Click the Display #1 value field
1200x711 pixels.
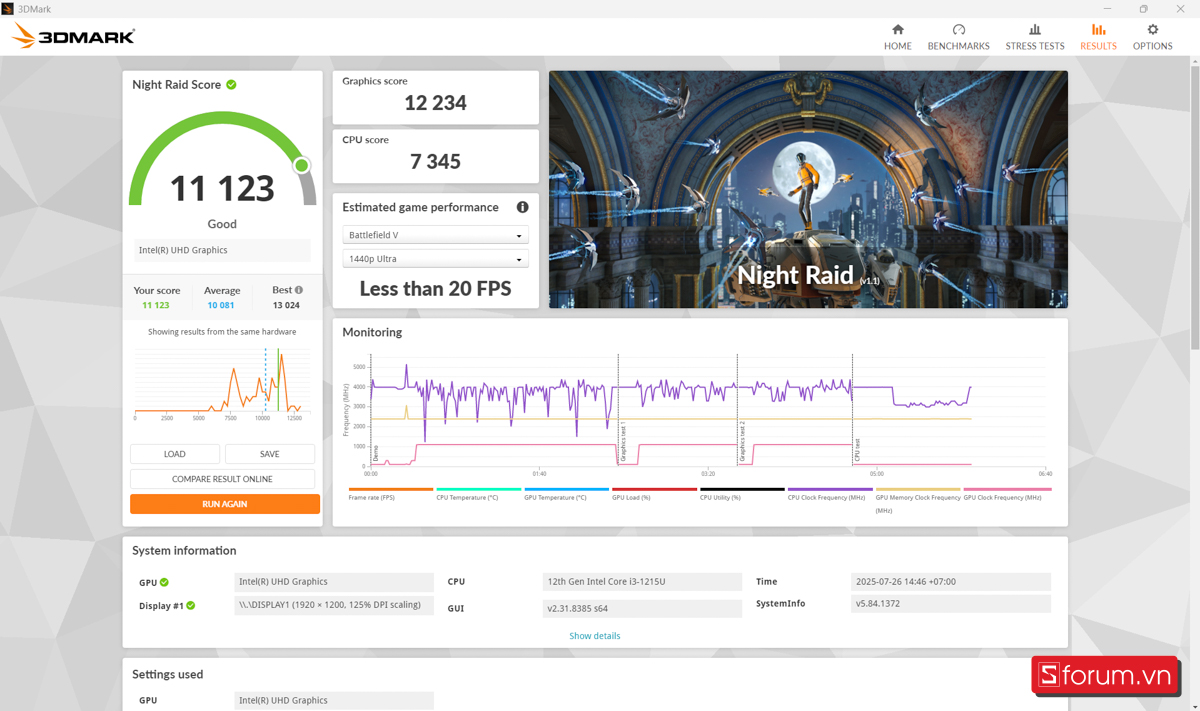point(334,605)
